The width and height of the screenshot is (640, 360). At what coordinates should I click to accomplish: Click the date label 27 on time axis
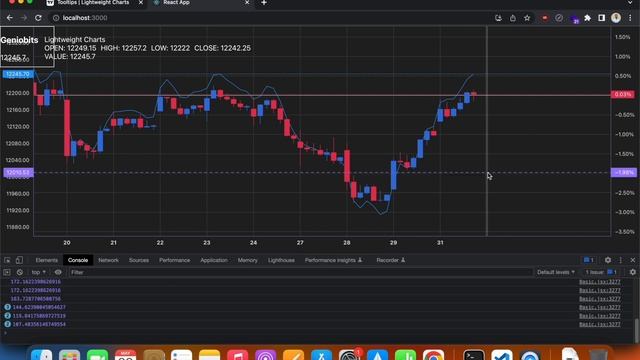pyautogui.click(x=300, y=242)
